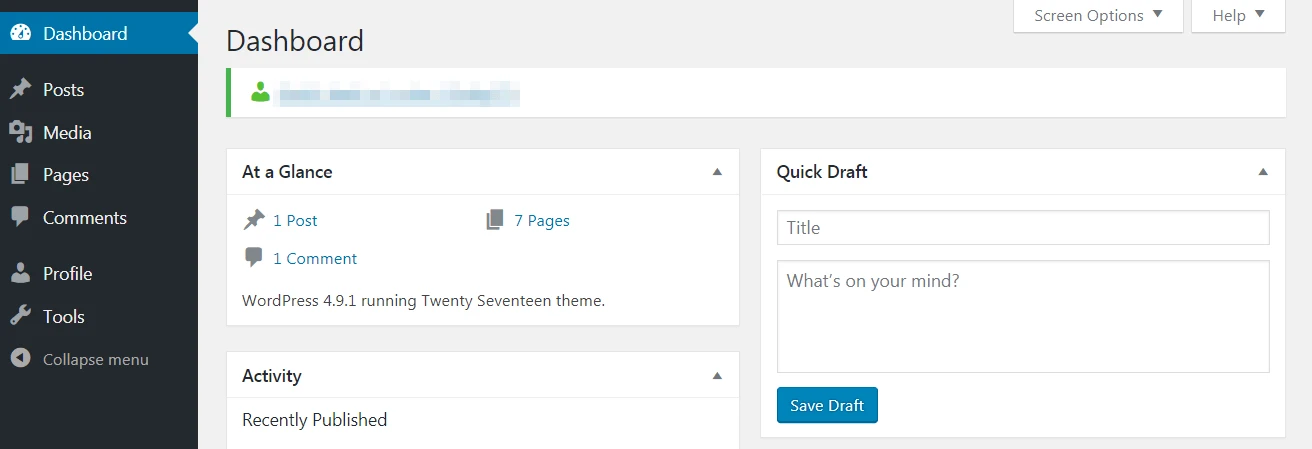The height and width of the screenshot is (449, 1312).
Task: Collapse the Quick Draft widget
Action: (1263, 172)
